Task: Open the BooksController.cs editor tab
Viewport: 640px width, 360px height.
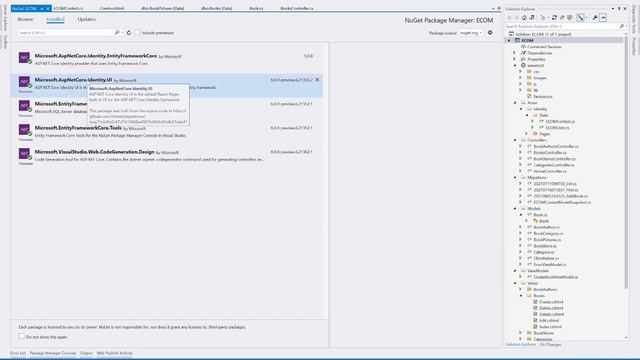Action: click(x=297, y=8)
